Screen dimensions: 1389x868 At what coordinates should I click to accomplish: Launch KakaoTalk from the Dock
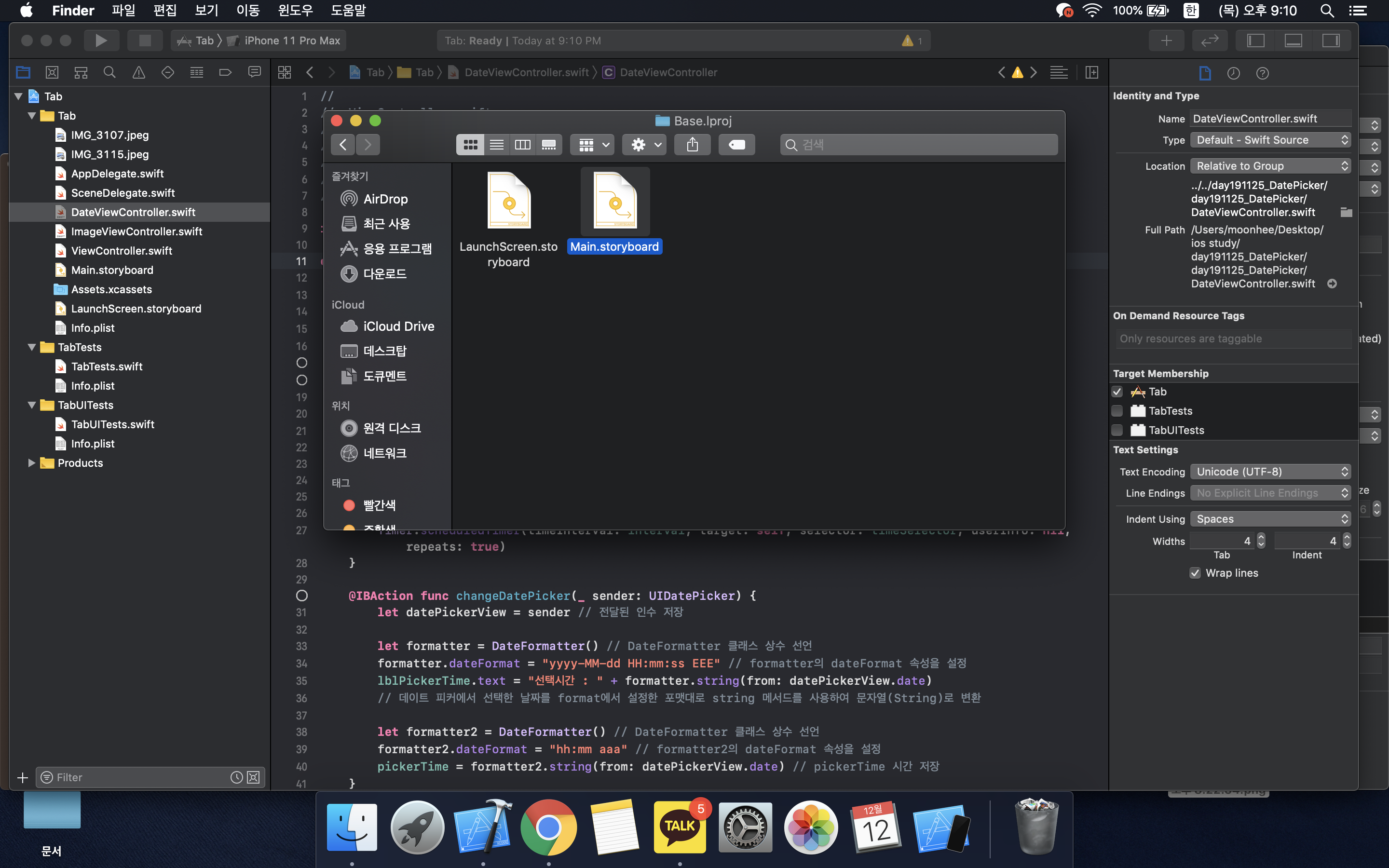point(680,827)
